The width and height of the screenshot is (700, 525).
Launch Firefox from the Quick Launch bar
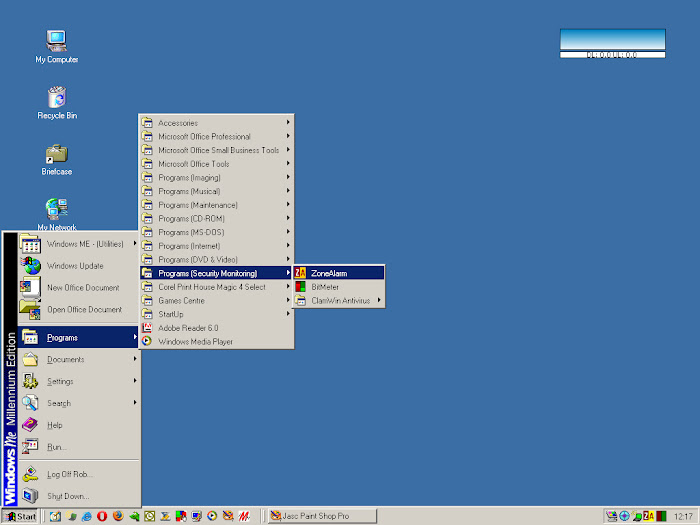[118, 516]
